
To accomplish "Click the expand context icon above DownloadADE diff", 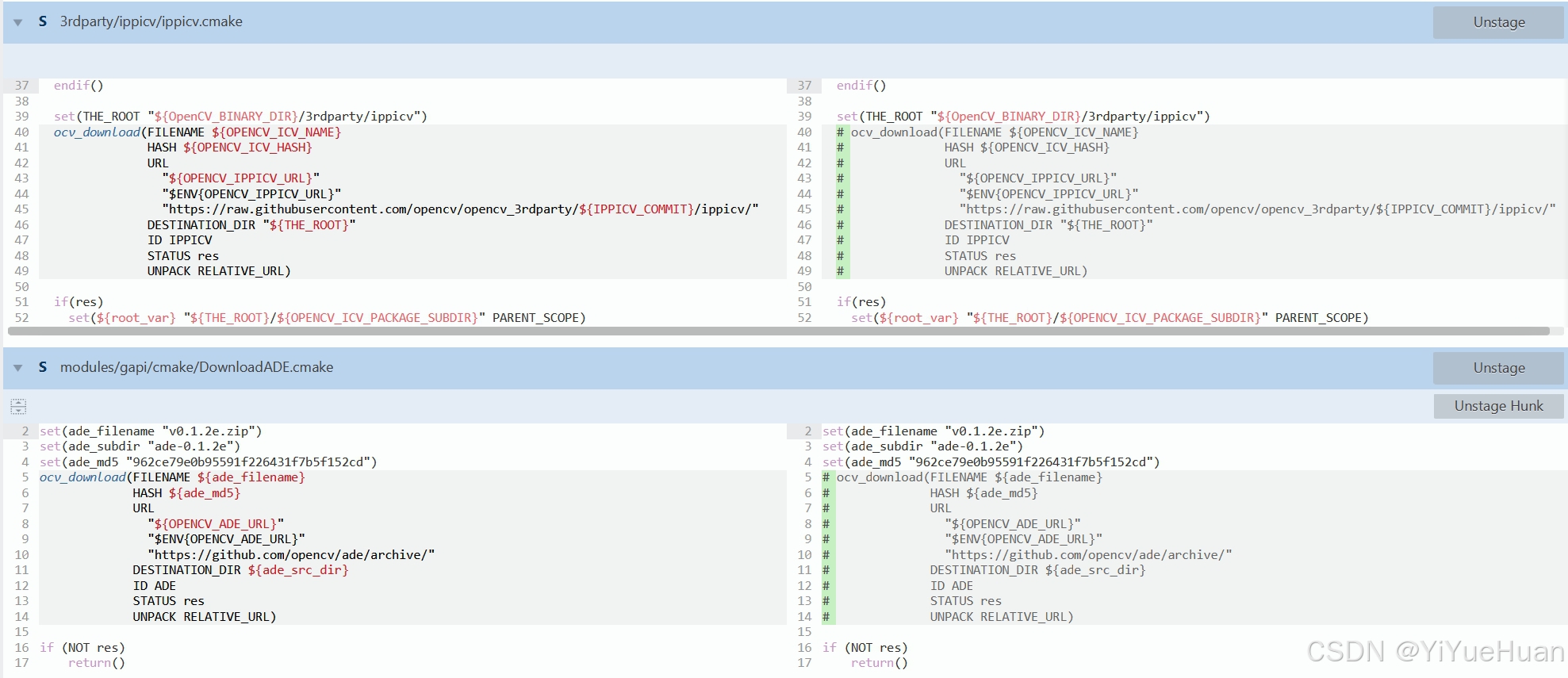I will click(x=18, y=407).
